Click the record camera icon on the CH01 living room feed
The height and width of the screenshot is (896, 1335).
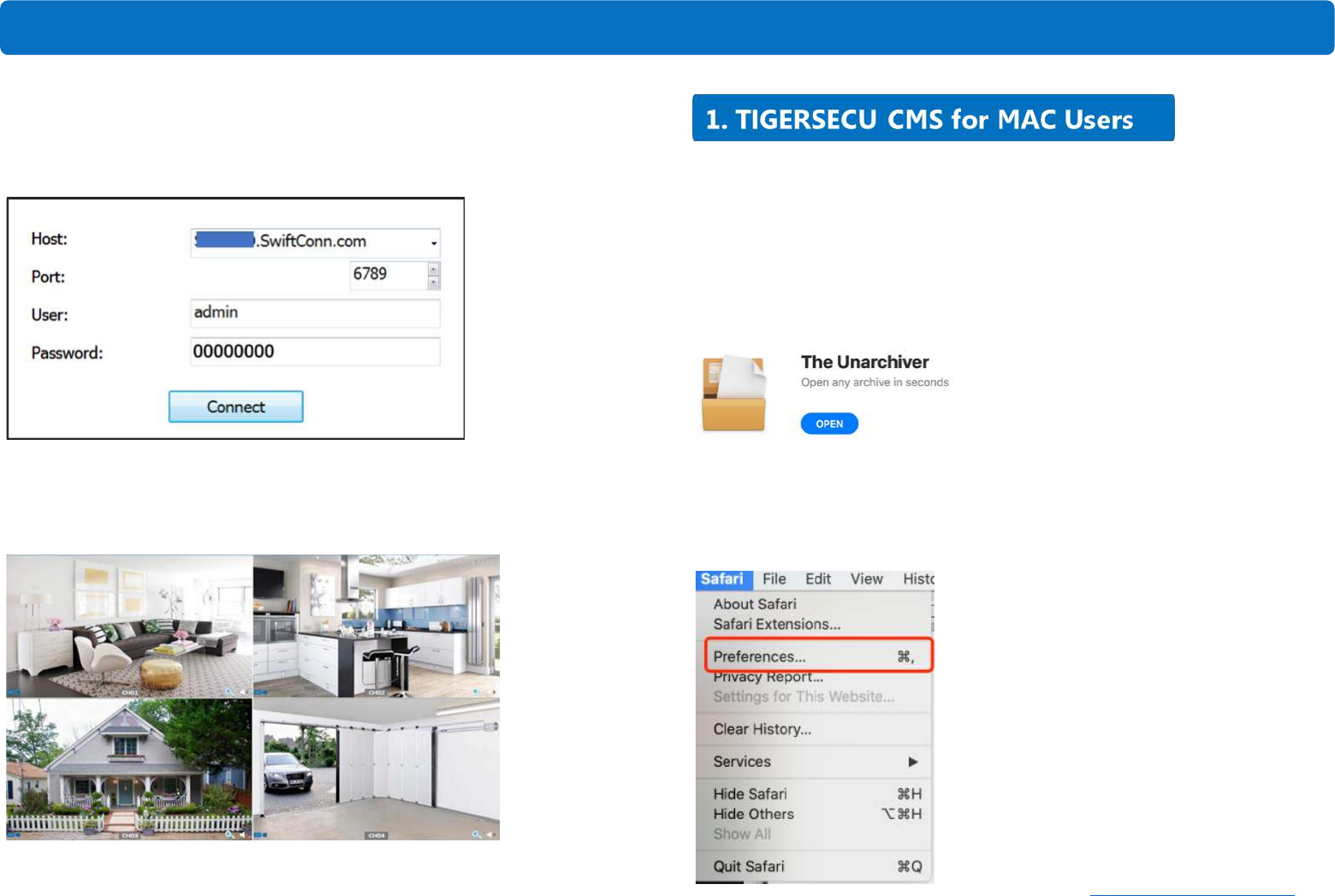click(14, 692)
